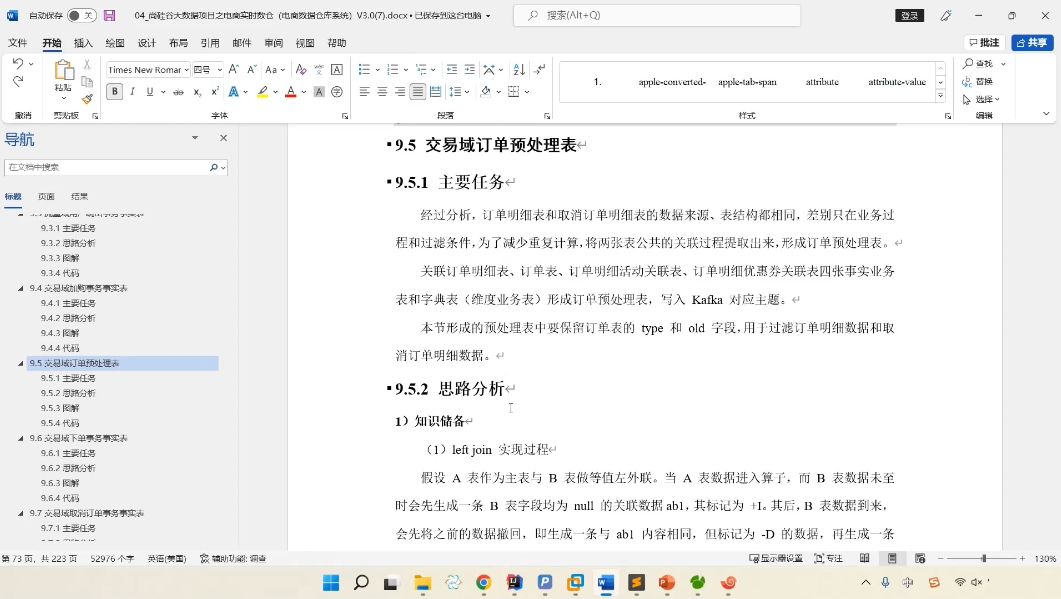Click the 共享 share button
Screen dimensions: 1061x599
click(1032, 43)
